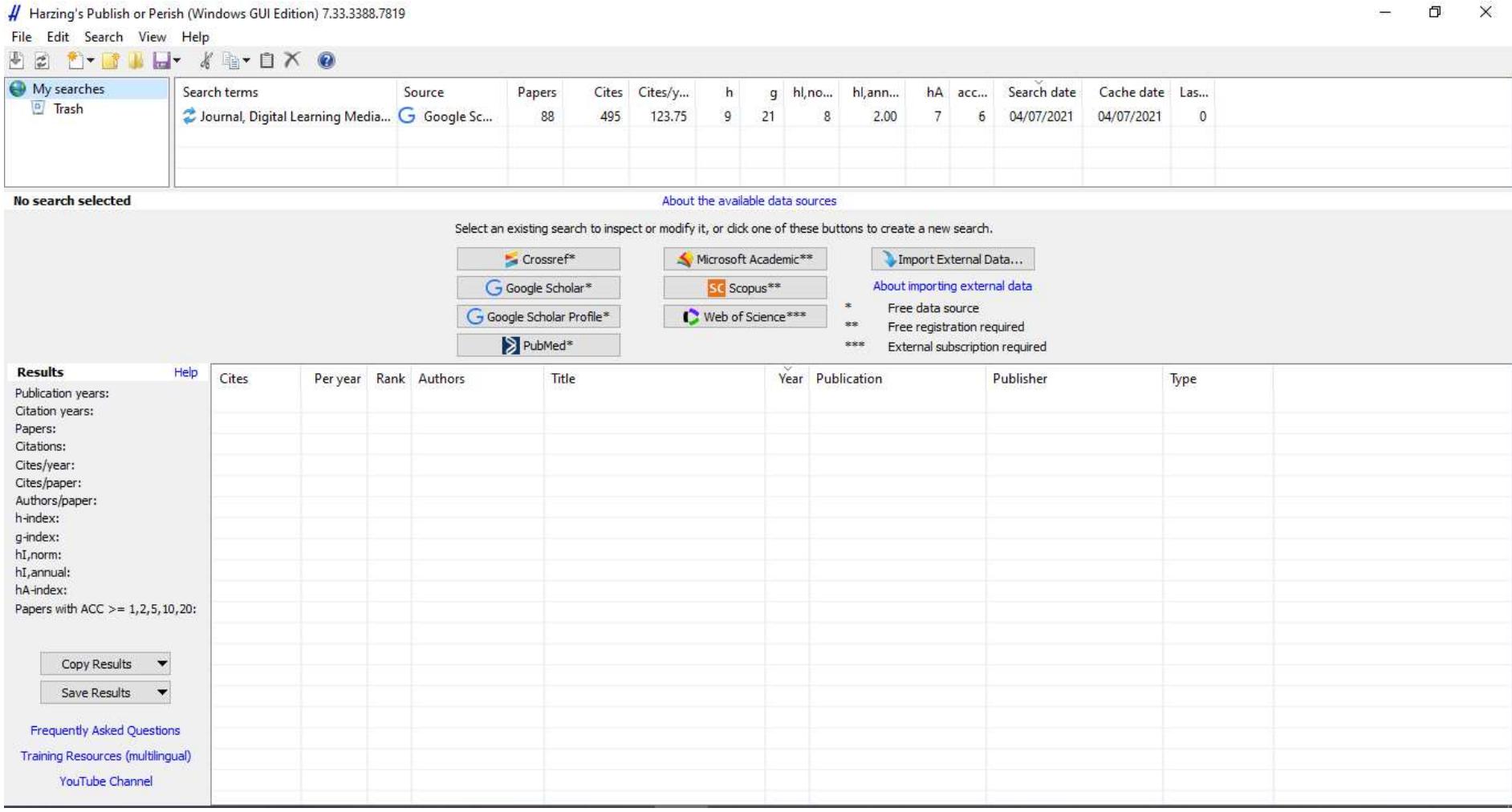Select My searches in the tree
This screenshot has height=812, width=1512.
(68, 89)
